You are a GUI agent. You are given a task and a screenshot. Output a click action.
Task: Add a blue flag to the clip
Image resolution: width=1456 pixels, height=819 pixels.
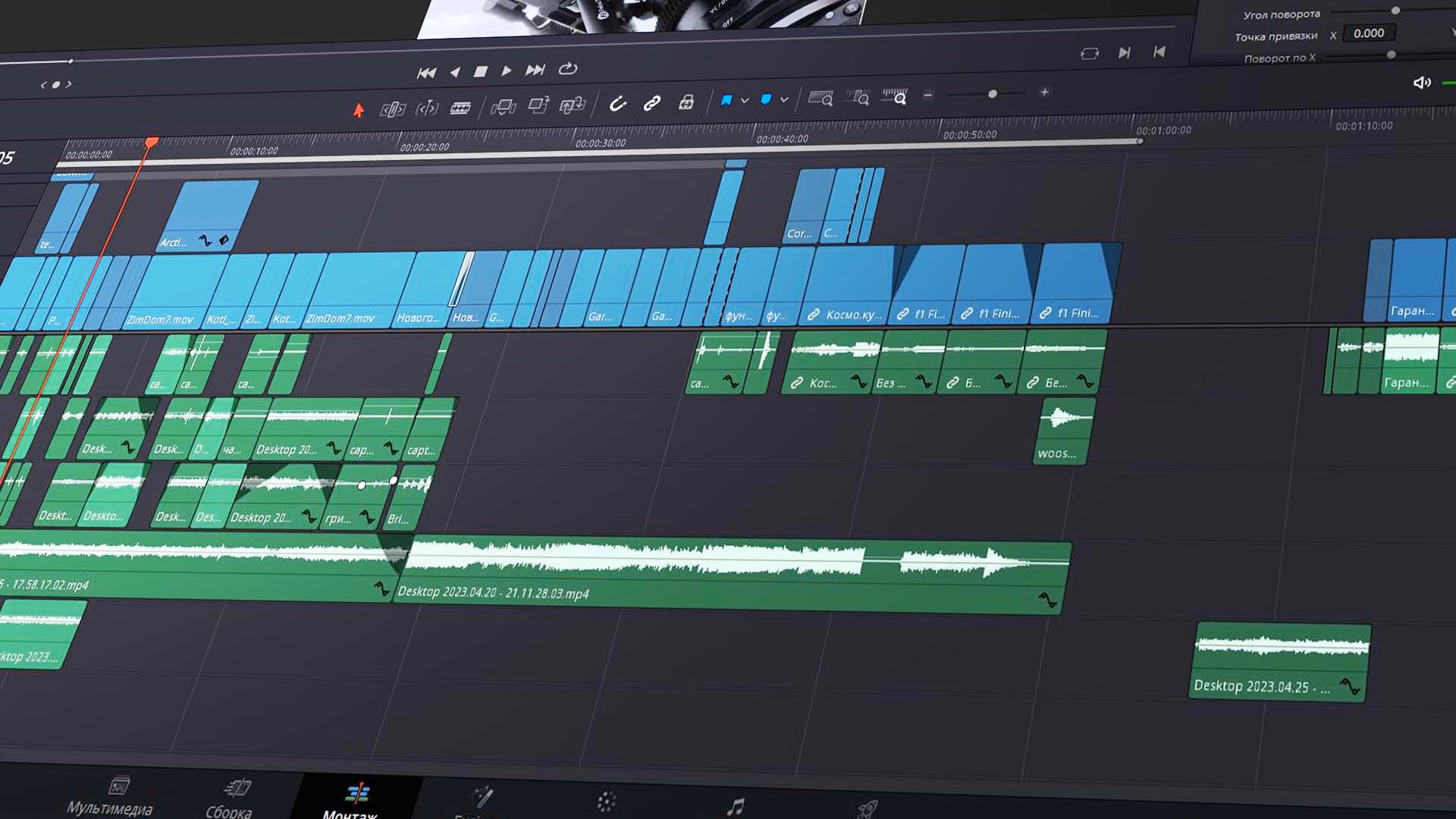(x=726, y=100)
